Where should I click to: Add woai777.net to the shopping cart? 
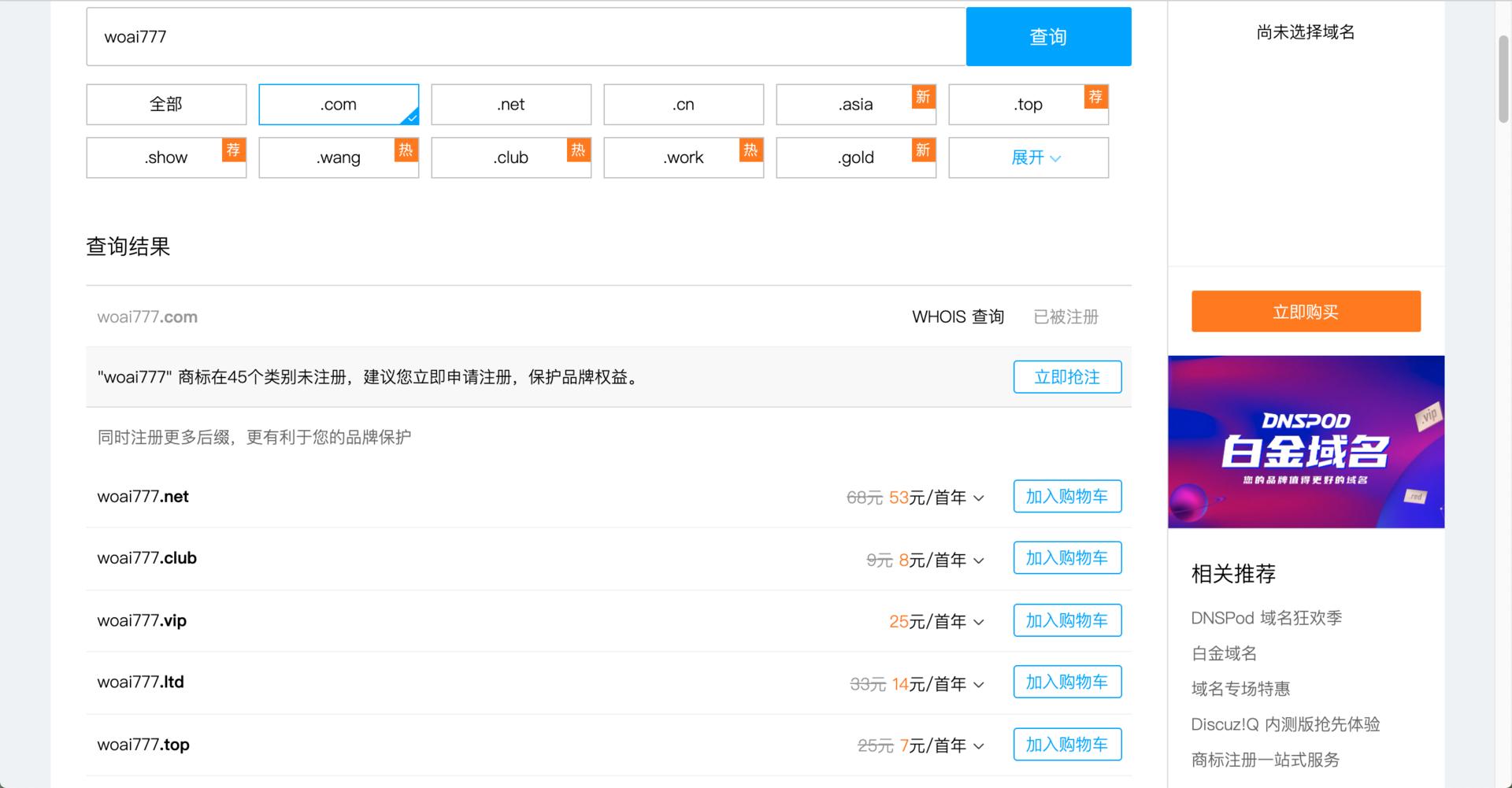point(1067,496)
